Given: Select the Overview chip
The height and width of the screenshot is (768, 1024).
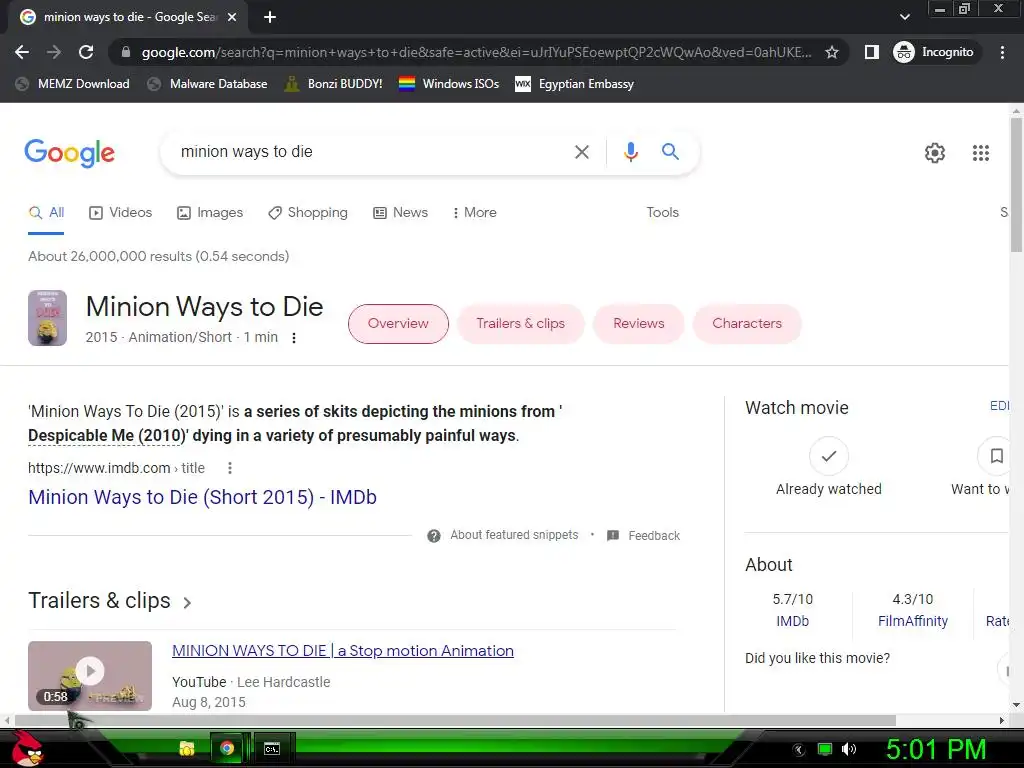Looking at the screenshot, I should [x=398, y=324].
